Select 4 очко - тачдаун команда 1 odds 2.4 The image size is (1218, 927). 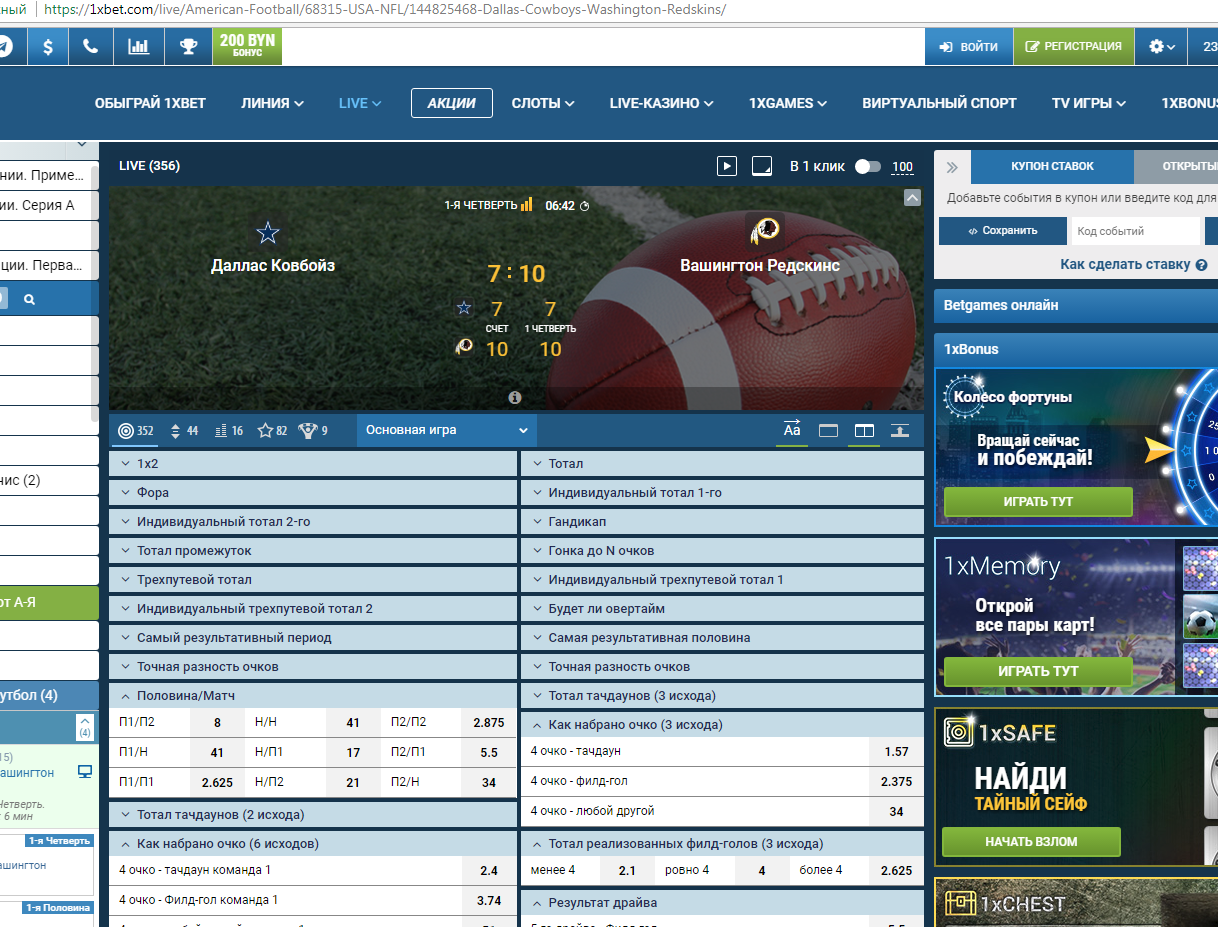489,870
